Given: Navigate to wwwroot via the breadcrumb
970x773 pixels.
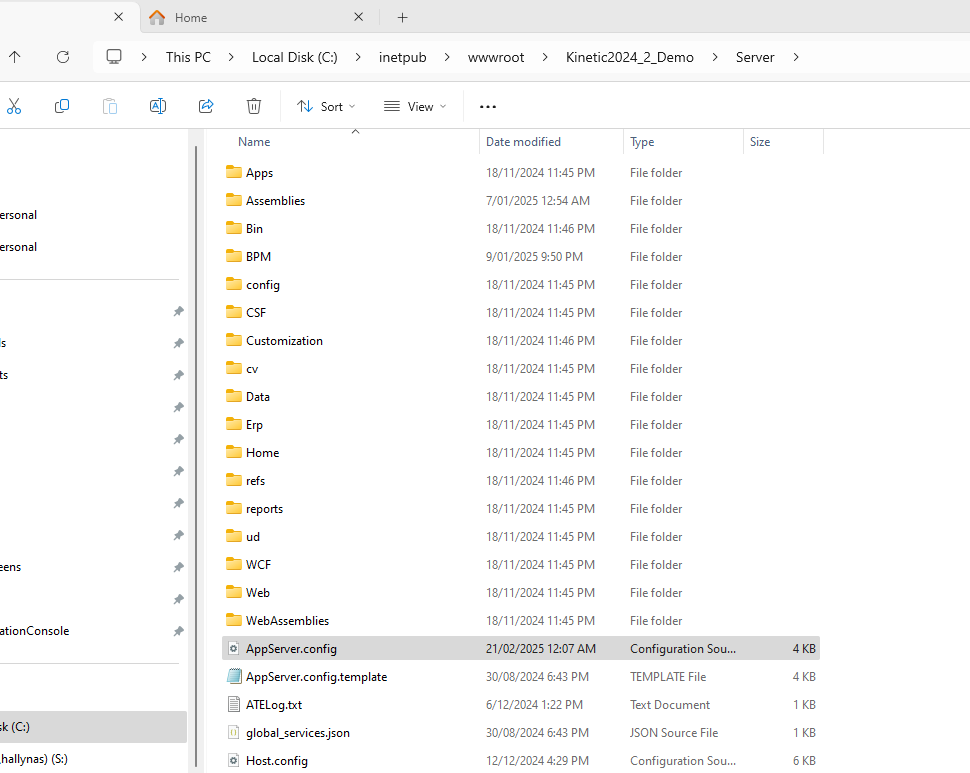Looking at the screenshot, I should pyautogui.click(x=496, y=57).
